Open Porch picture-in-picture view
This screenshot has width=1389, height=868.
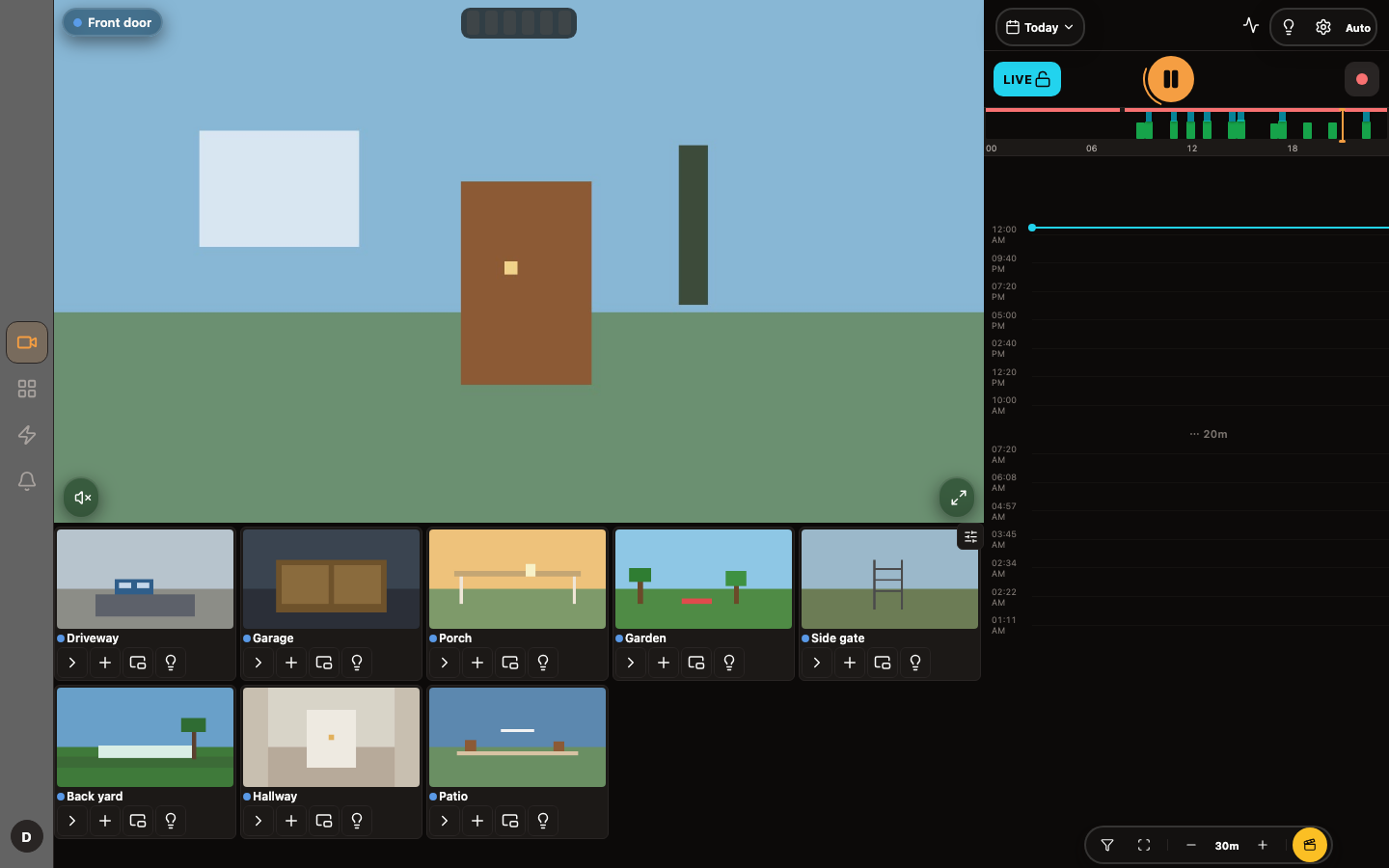tap(510, 663)
